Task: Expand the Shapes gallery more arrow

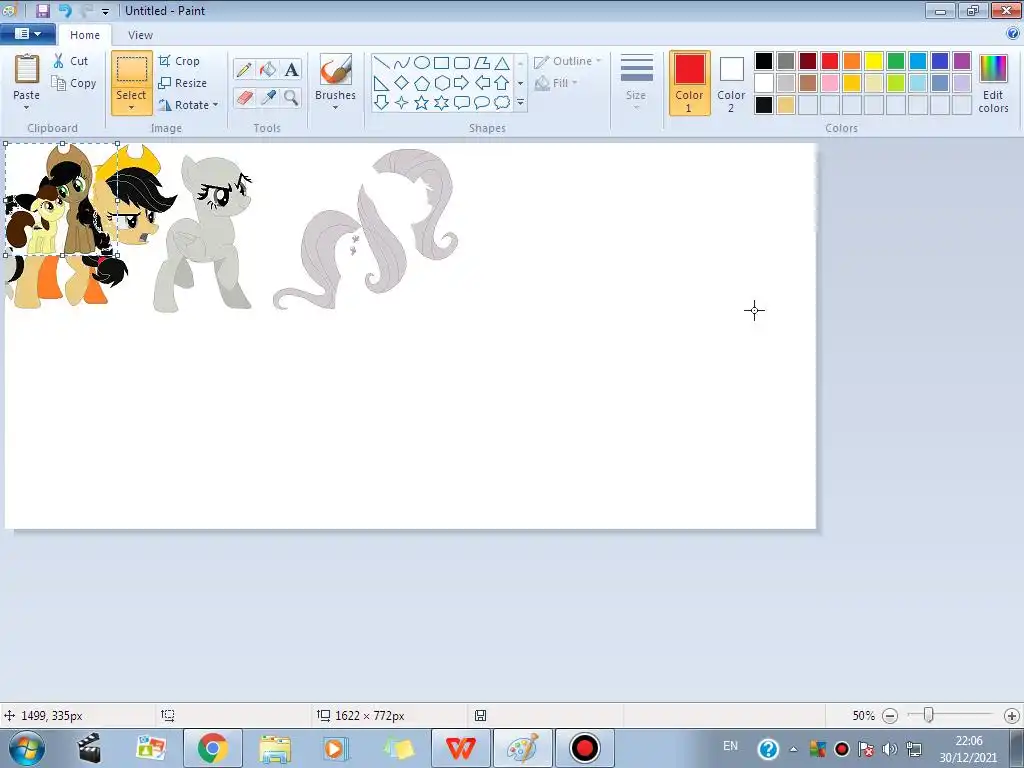Action: (x=520, y=103)
